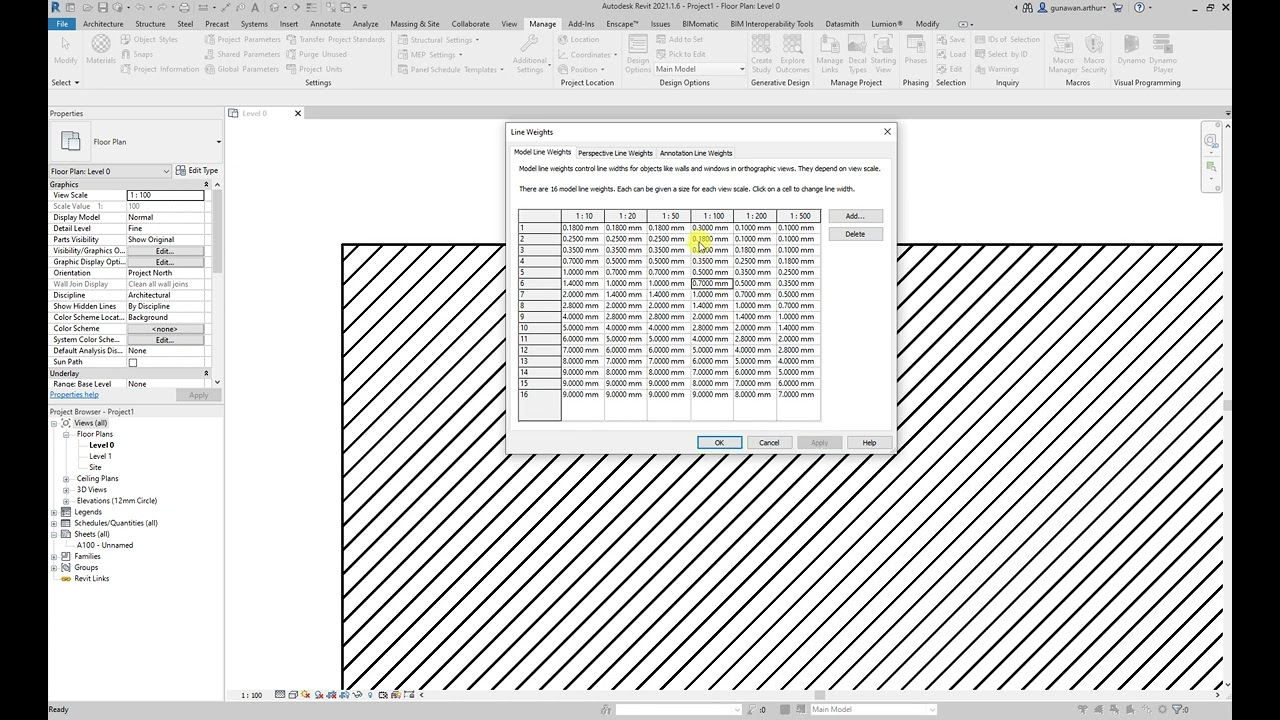Select the Model Line Weights tab
Image resolution: width=1280 pixels, height=720 pixels.
(x=543, y=152)
